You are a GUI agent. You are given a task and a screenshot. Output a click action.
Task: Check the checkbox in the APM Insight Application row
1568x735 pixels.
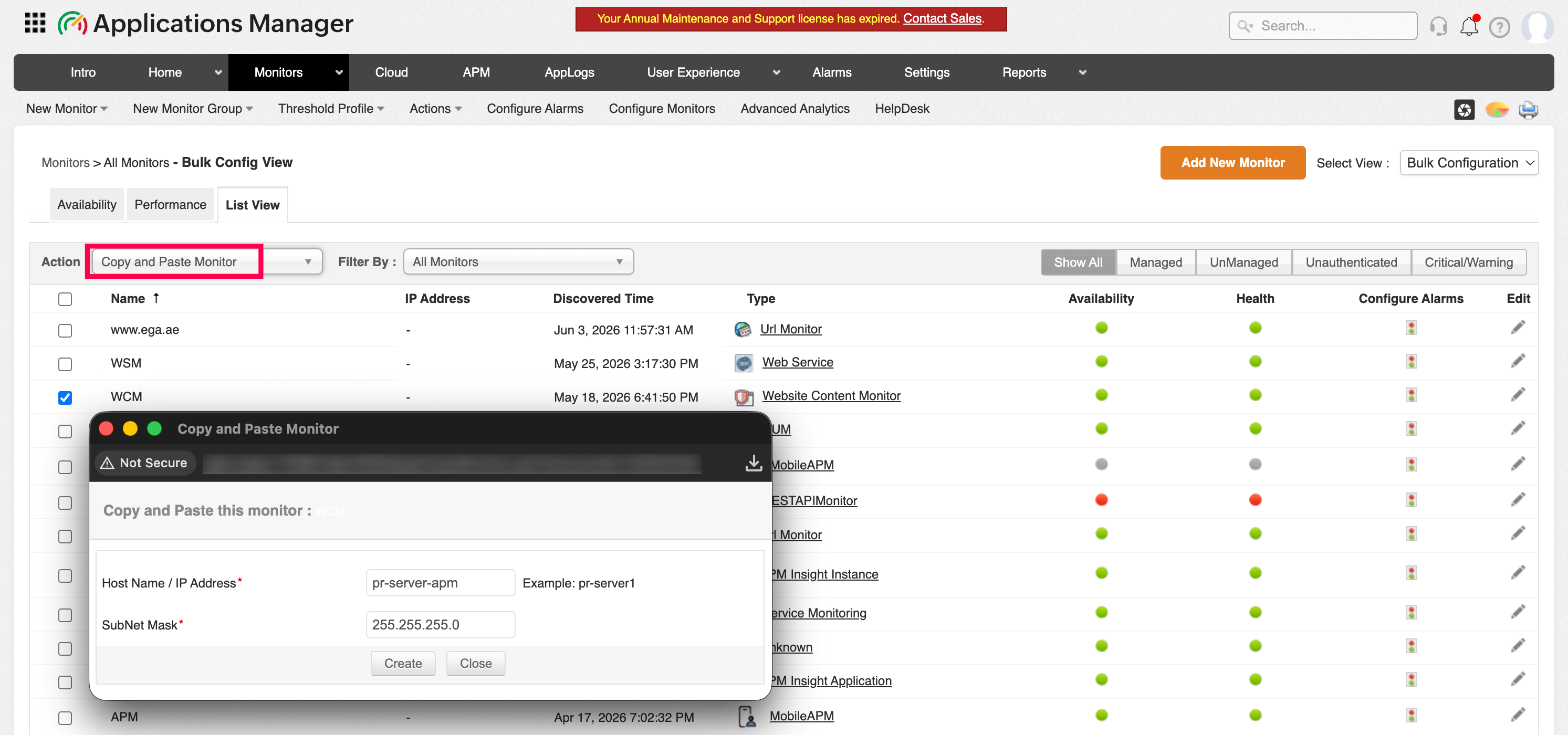pyautogui.click(x=65, y=682)
